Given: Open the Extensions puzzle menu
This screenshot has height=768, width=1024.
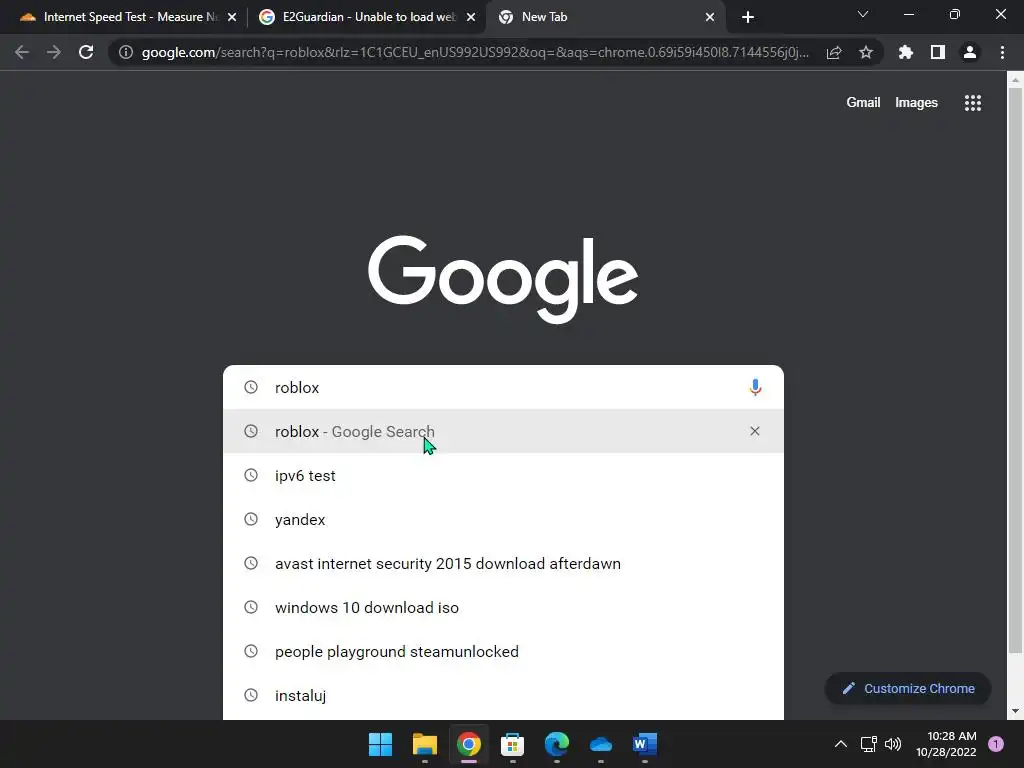Looking at the screenshot, I should pyautogui.click(x=906, y=52).
